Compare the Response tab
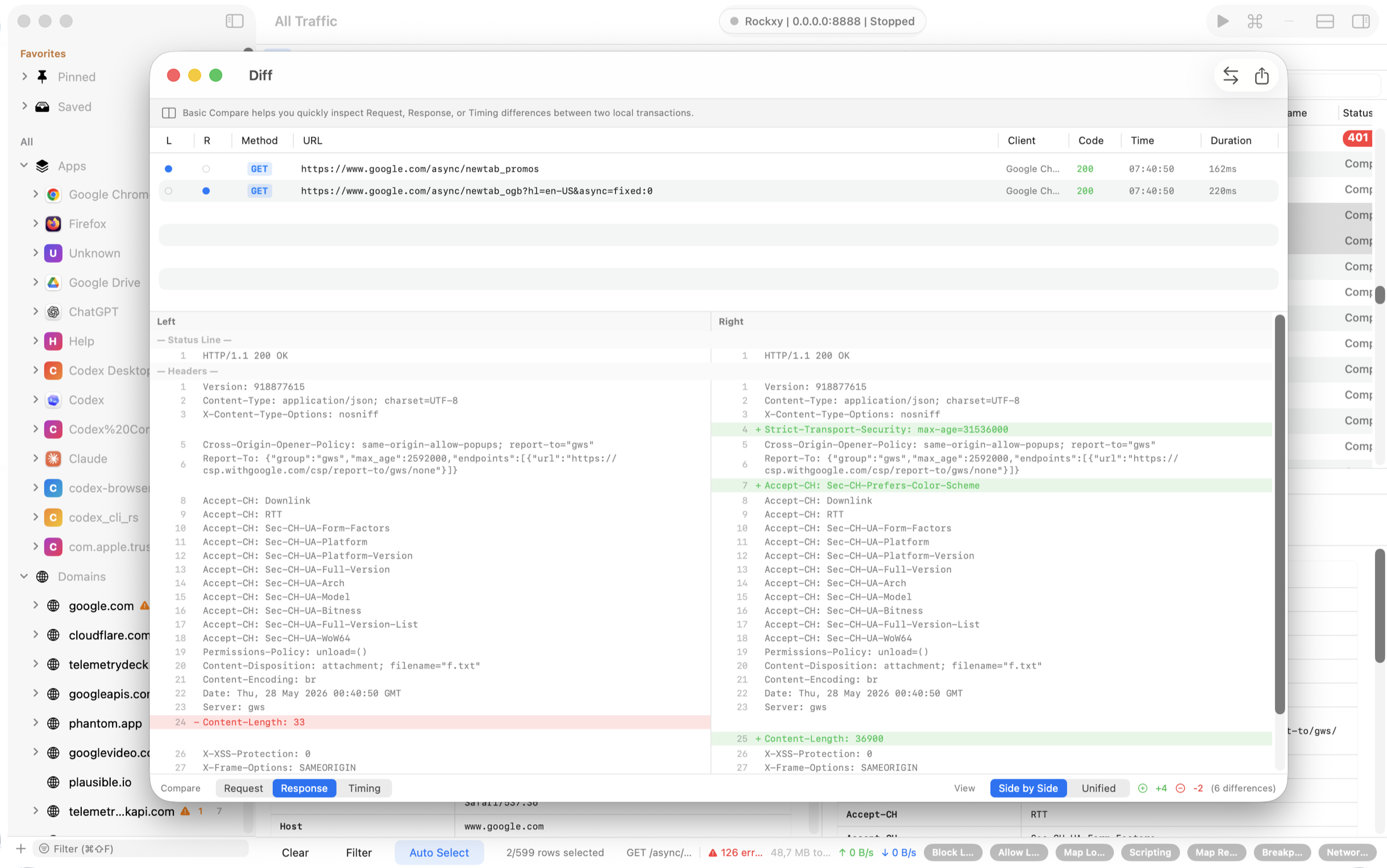This screenshot has height=868, width=1387. 304,788
